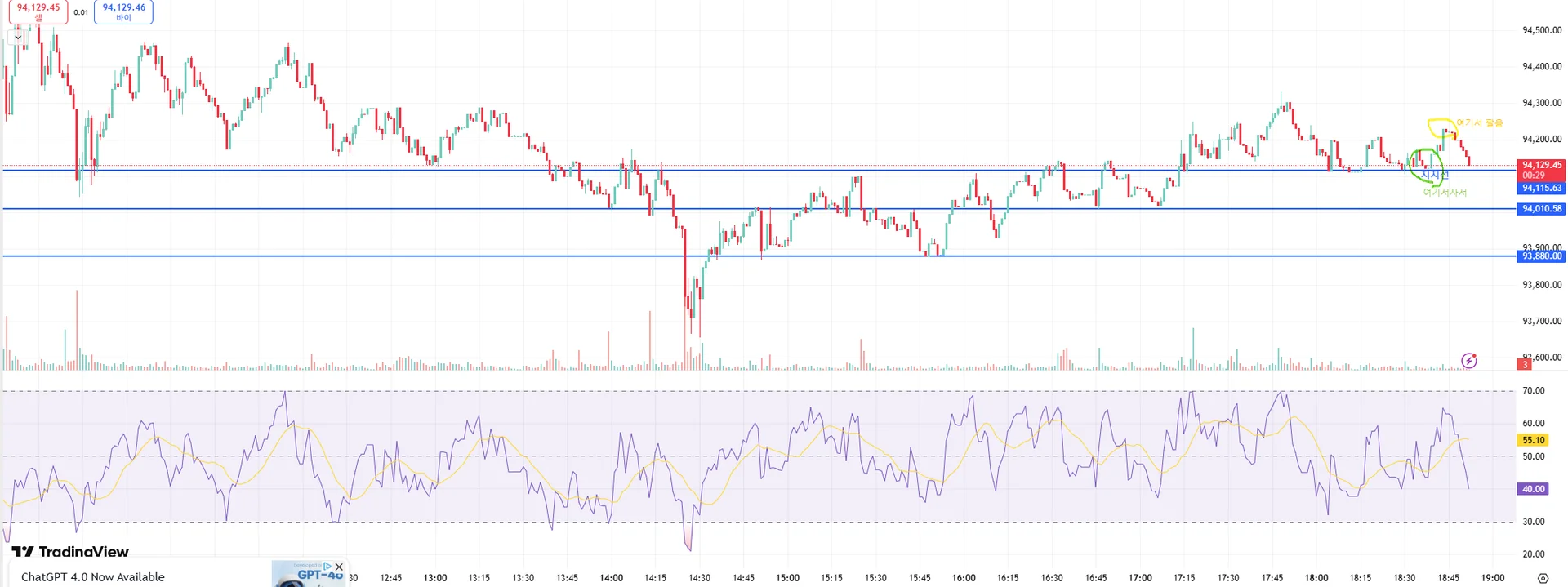Close the ChatGPT ad banner
This screenshot has height=587, width=1568.
pos(339,567)
